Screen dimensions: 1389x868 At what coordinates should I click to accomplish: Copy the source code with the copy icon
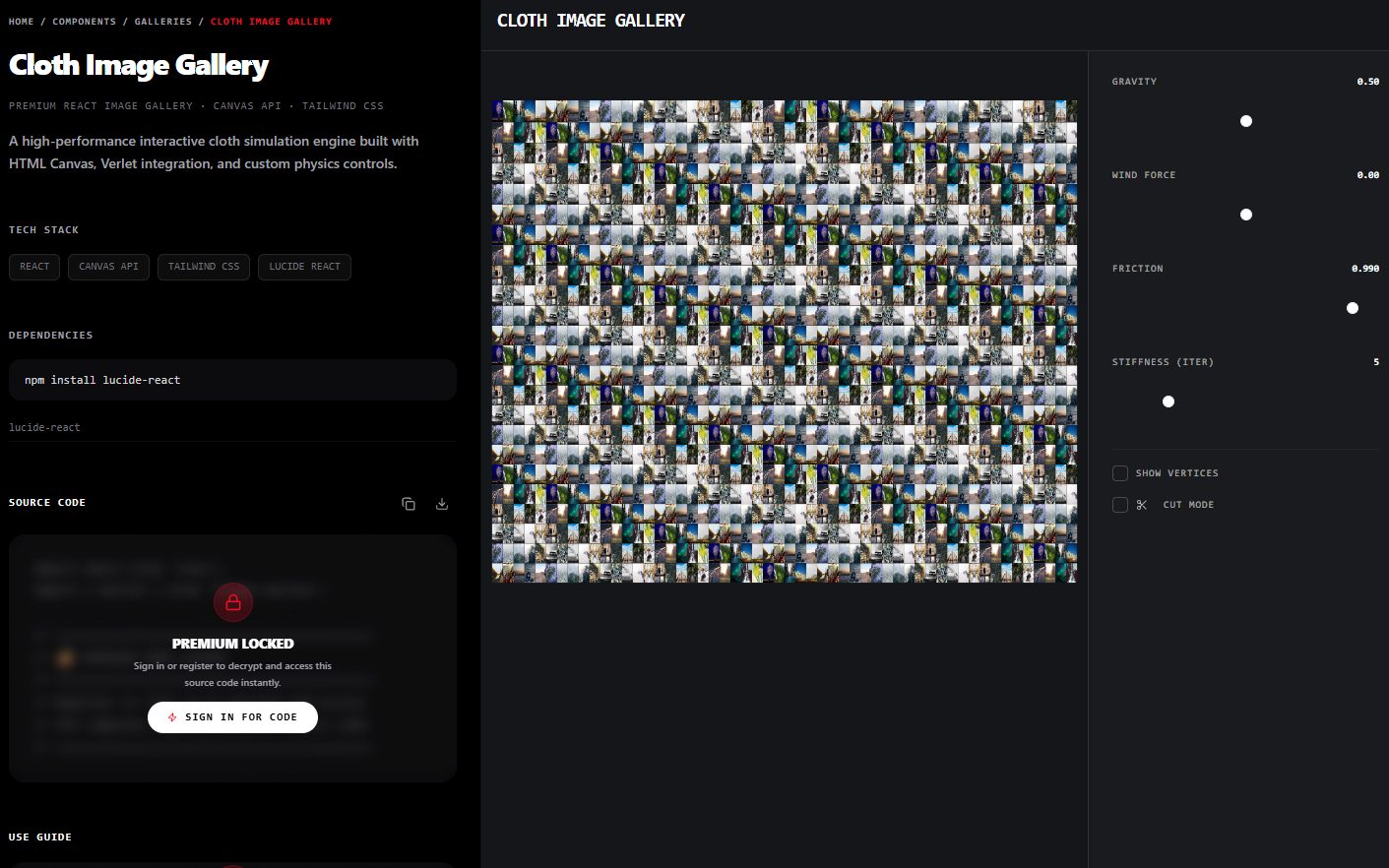click(409, 504)
